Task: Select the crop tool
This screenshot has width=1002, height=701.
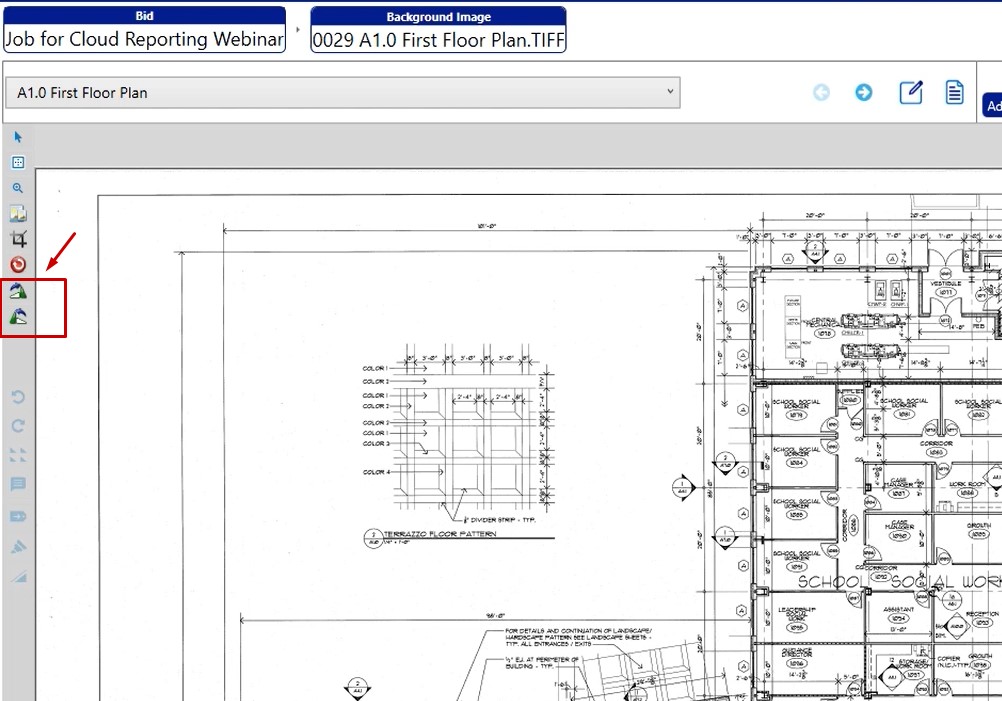Action: coord(18,239)
